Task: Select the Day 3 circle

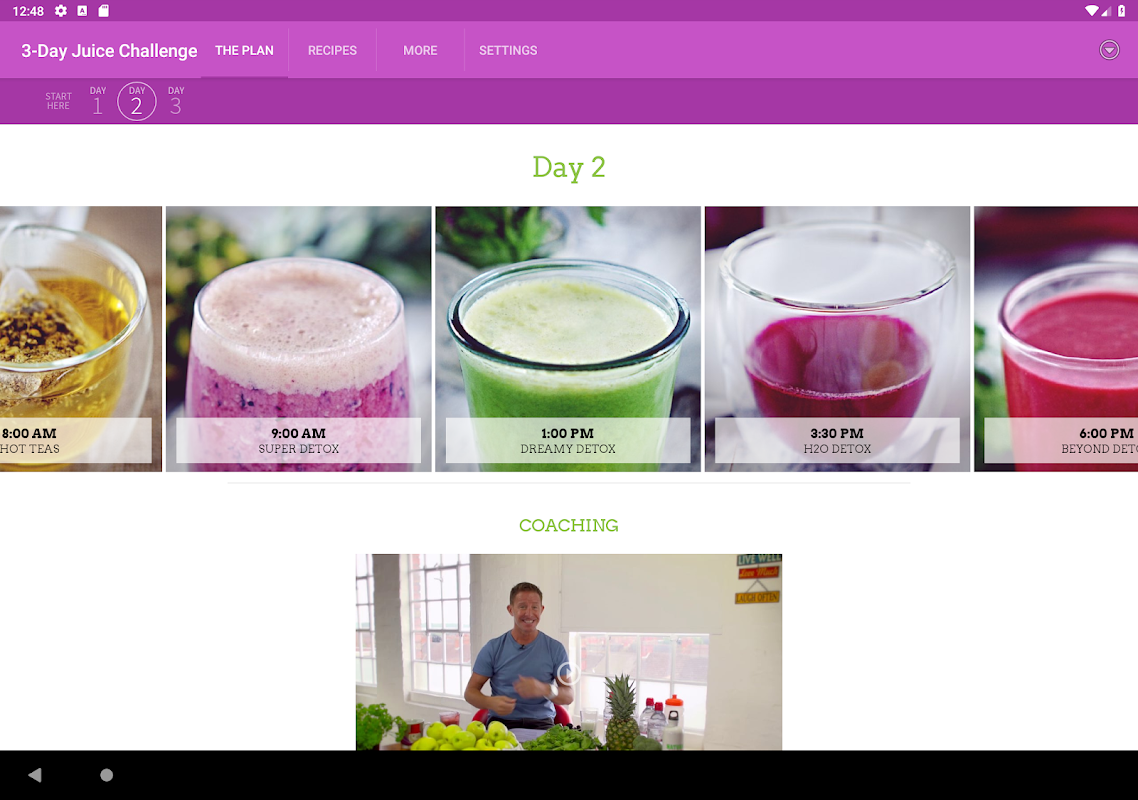Action: [176, 101]
